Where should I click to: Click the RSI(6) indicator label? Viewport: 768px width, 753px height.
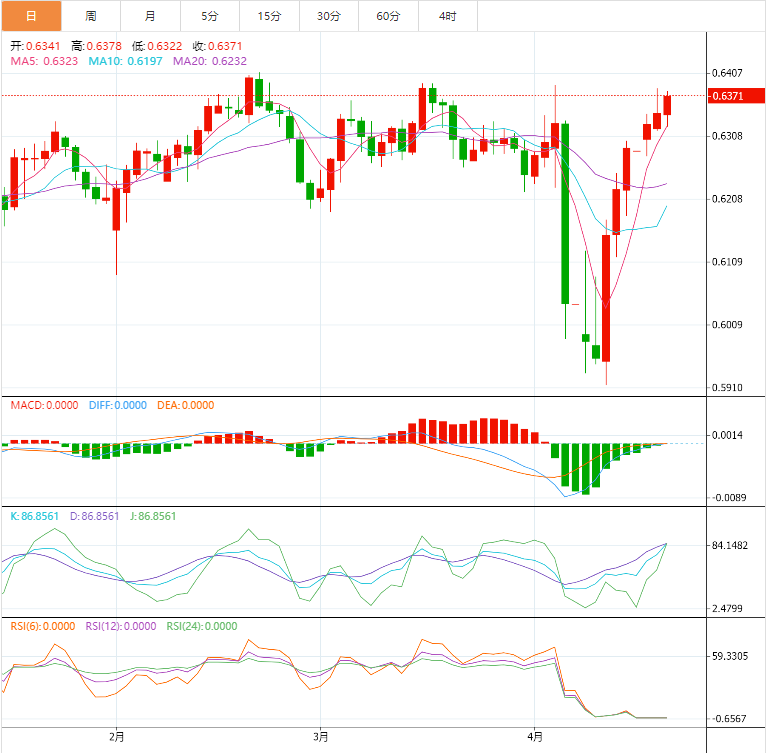[x=42, y=626]
